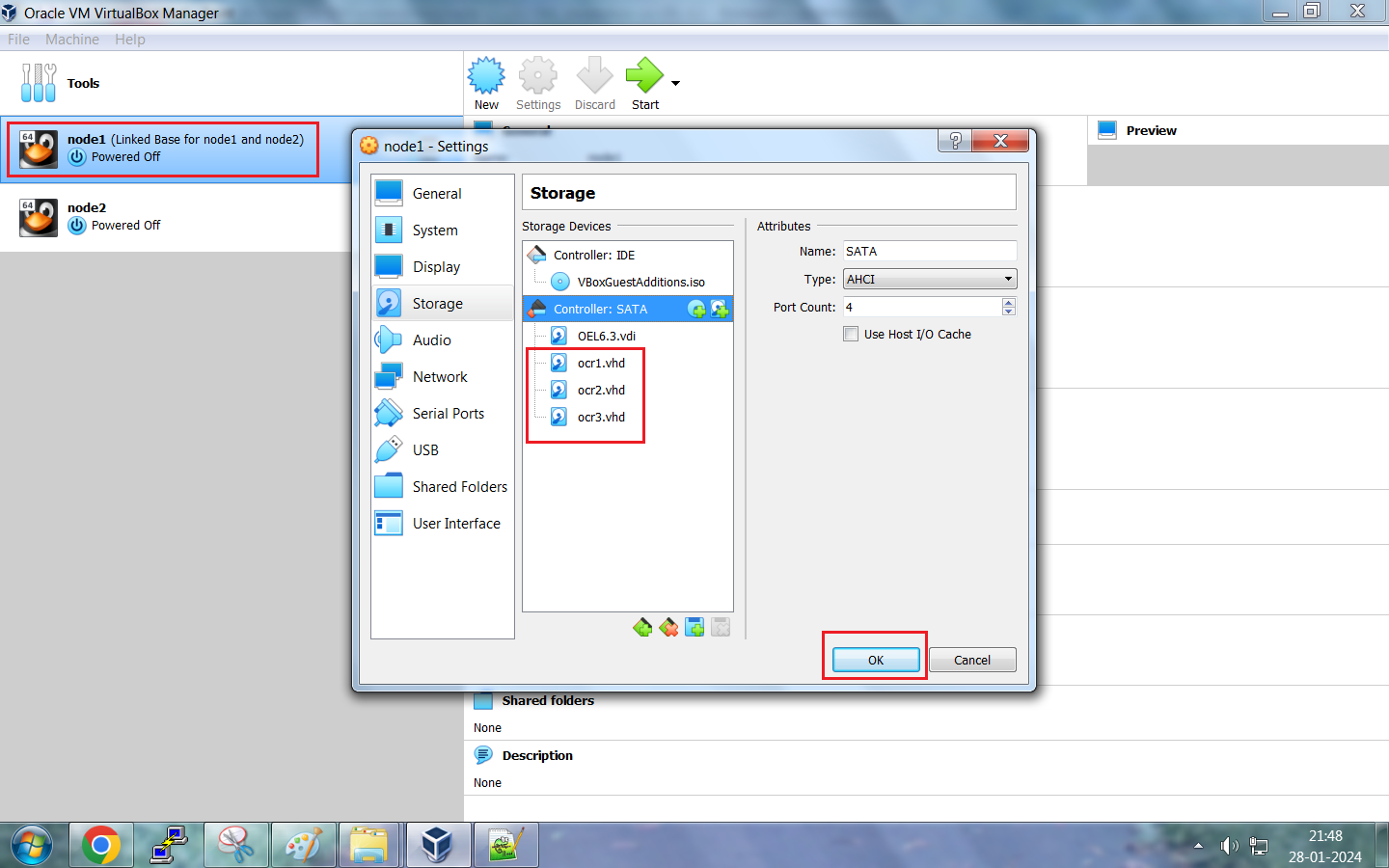This screenshot has height=868, width=1389.
Task: Open the Audio settings category
Action: [443, 340]
